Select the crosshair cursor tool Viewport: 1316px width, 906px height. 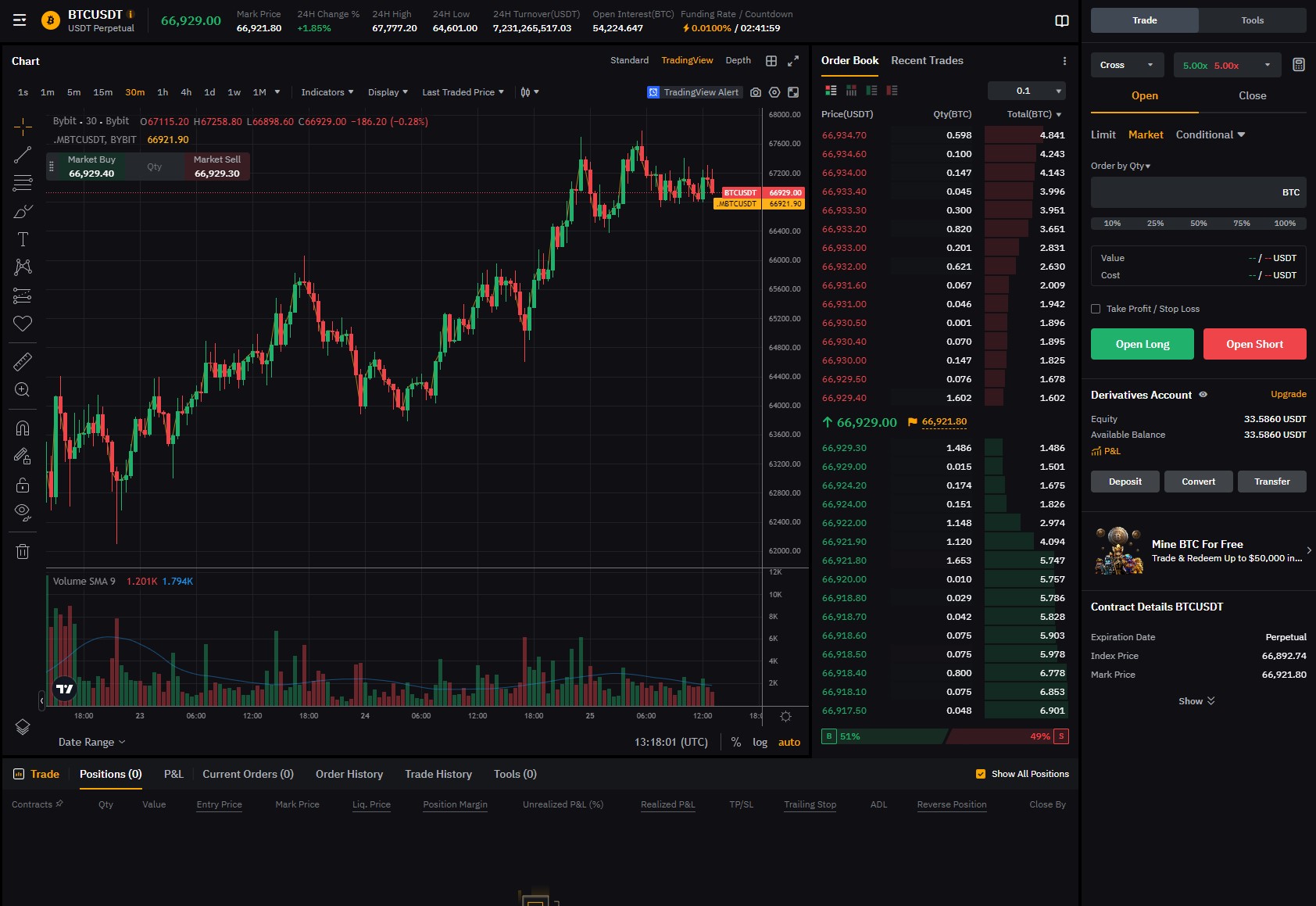tap(23, 127)
